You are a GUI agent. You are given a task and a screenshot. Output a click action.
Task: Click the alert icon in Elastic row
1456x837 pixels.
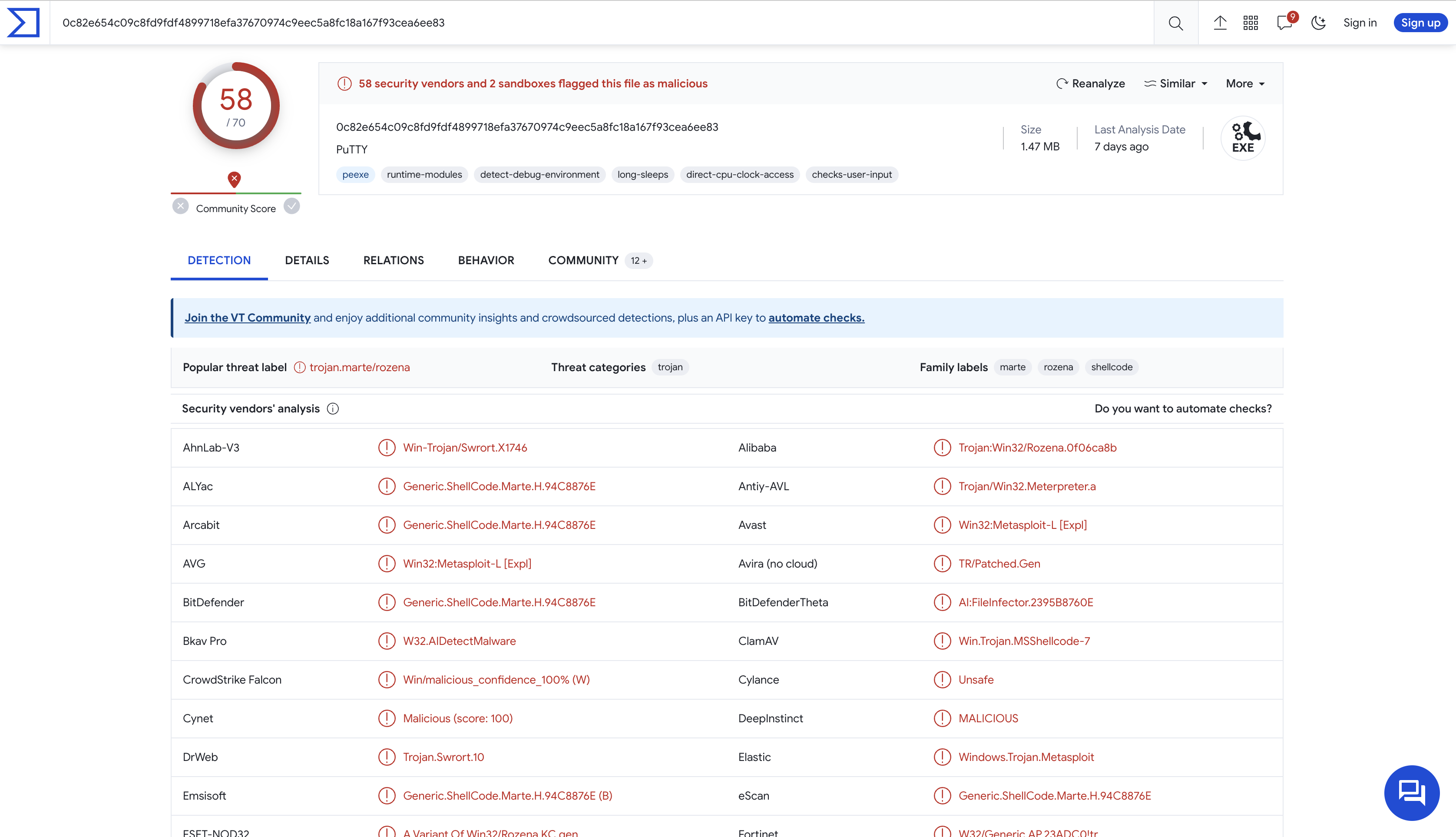pos(942,757)
